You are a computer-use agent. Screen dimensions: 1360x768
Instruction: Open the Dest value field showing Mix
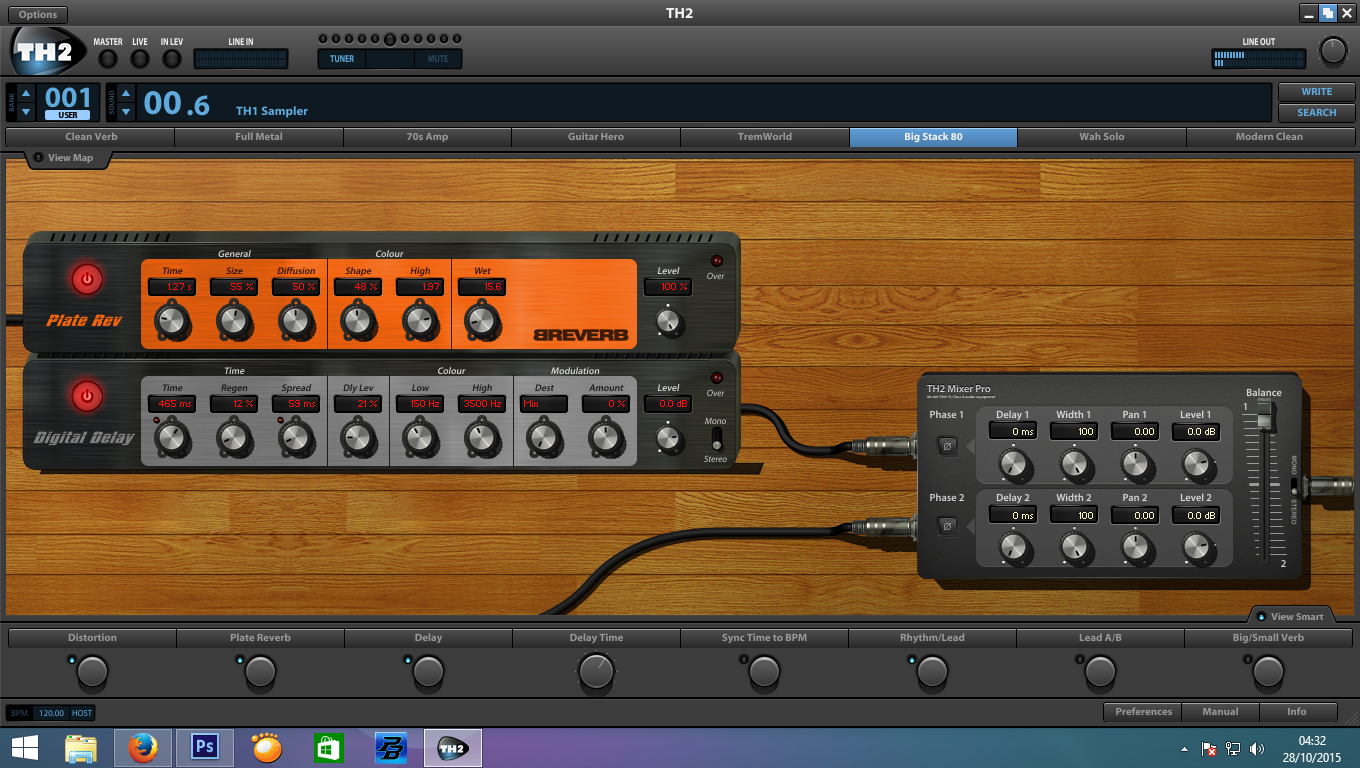point(543,404)
